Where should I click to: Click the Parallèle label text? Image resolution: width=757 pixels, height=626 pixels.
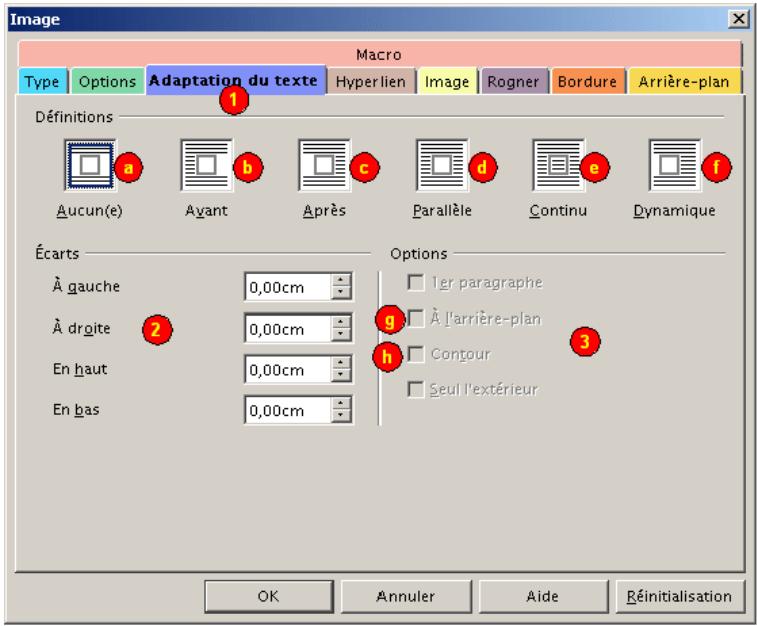tap(442, 210)
